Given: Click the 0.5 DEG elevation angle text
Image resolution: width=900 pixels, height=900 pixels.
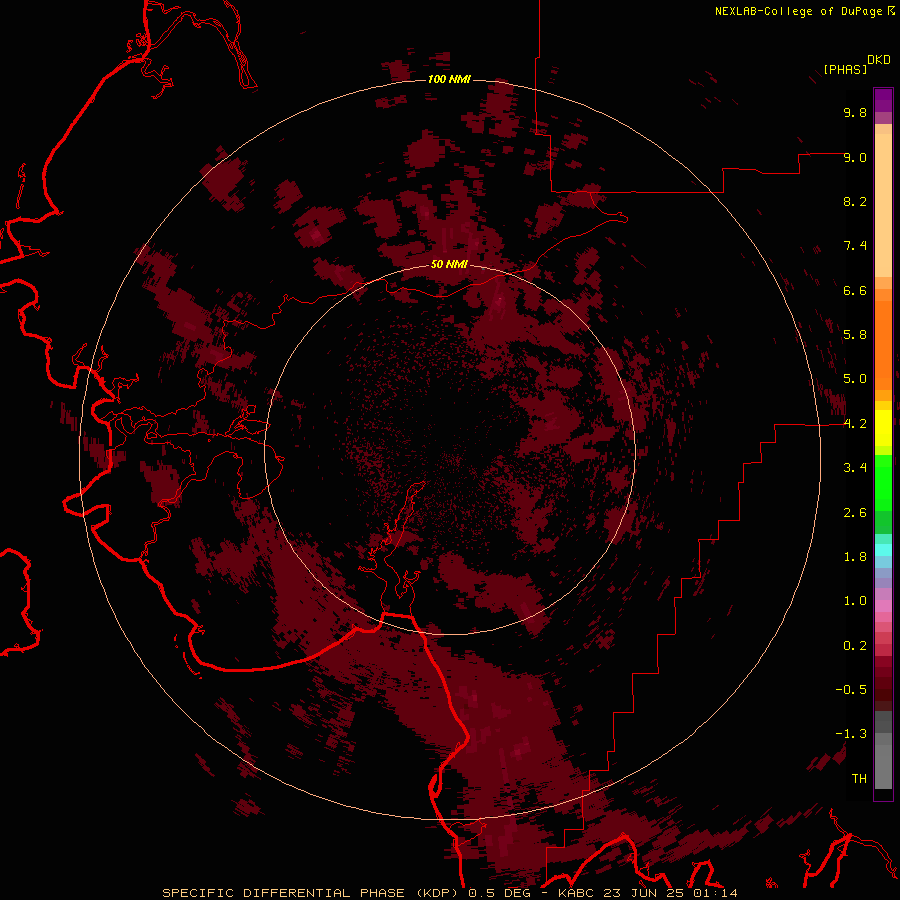Looking at the screenshot, I should tap(501, 893).
